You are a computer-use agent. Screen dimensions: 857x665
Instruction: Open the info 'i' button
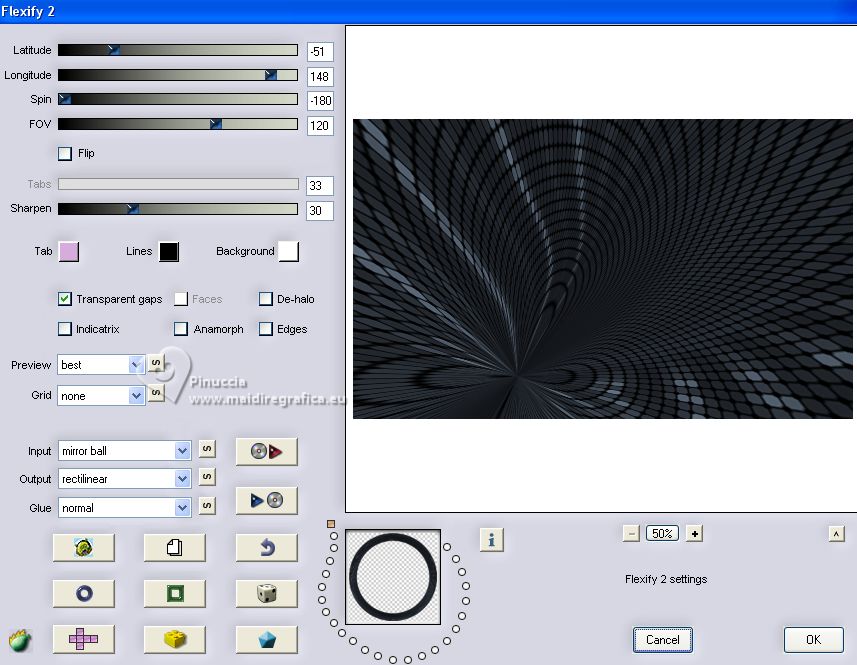[x=491, y=540]
